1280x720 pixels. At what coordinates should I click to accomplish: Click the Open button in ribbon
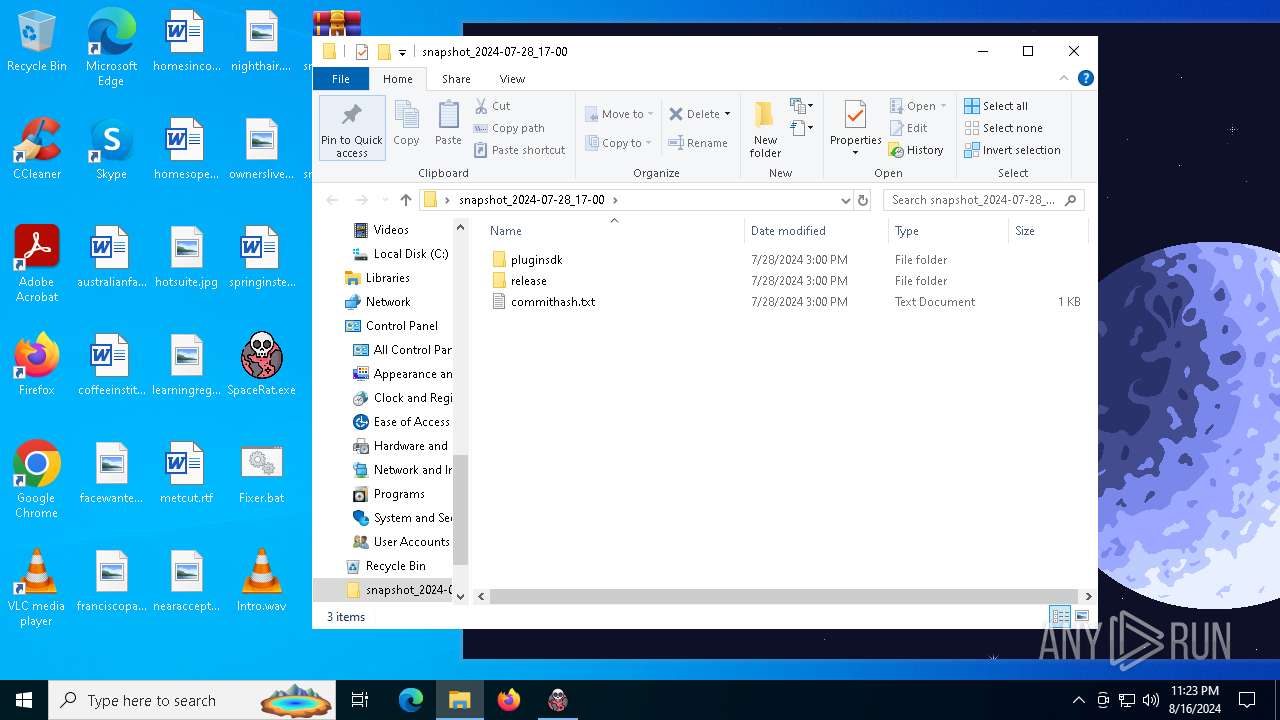pos(917,106)
